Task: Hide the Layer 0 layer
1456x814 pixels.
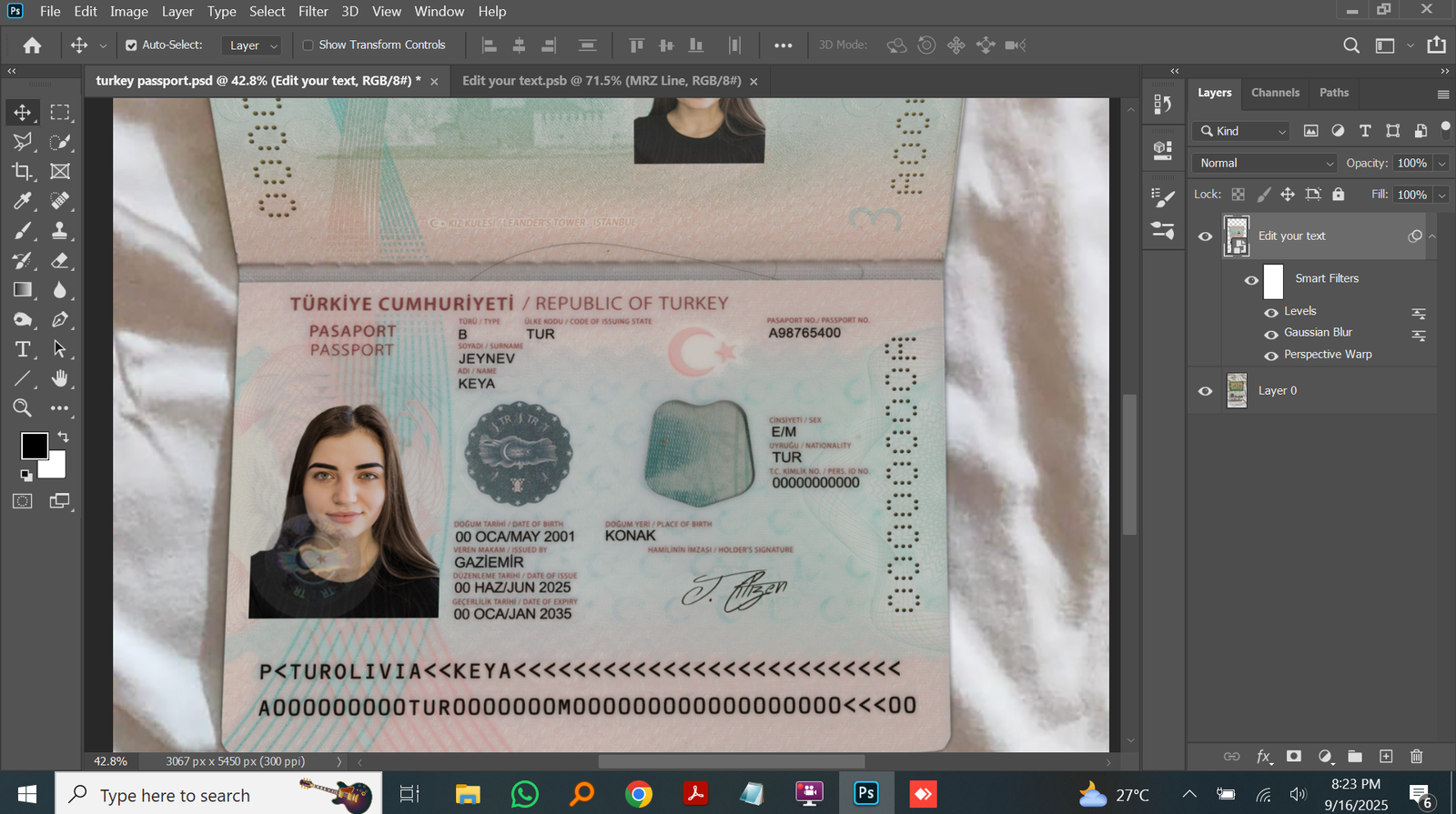Action: click(1205, 391)
